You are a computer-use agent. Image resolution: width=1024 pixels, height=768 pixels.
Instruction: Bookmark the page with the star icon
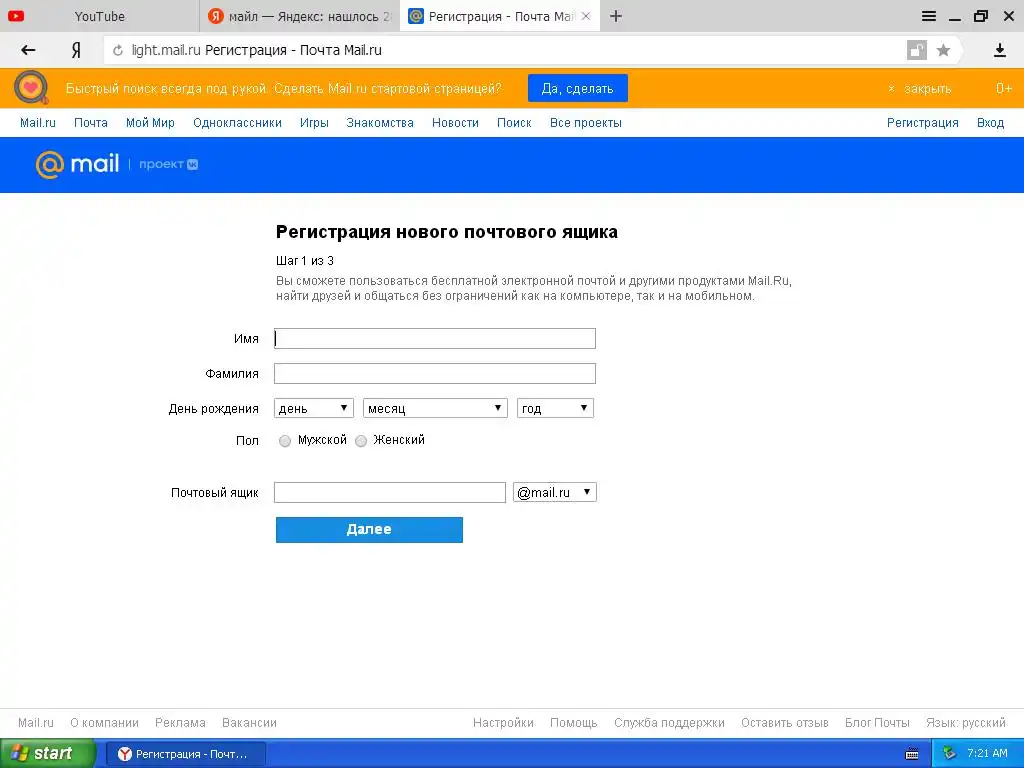[943, 50]
